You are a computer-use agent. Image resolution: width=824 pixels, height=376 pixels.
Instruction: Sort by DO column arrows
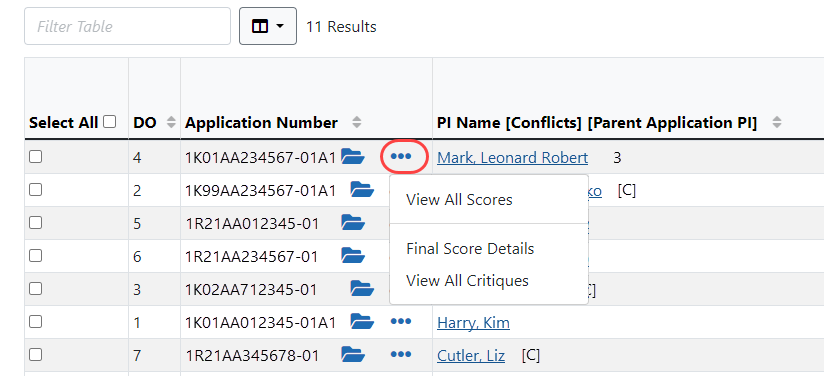(171, 123)
